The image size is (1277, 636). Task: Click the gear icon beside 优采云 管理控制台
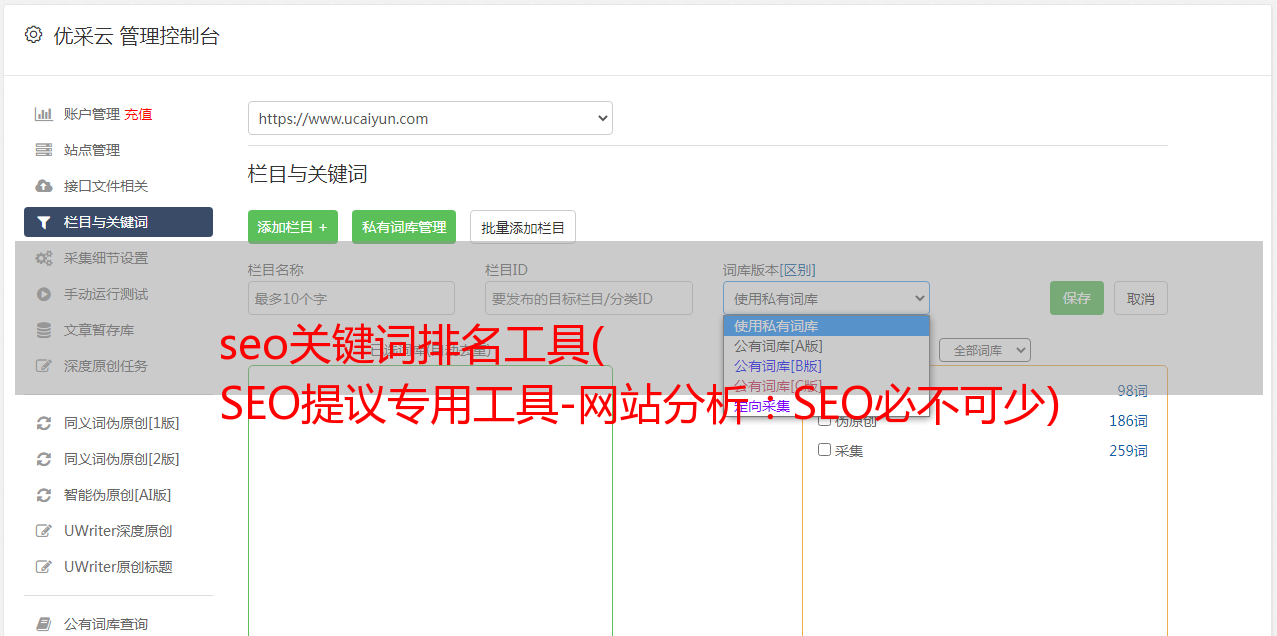coord(33,35)
